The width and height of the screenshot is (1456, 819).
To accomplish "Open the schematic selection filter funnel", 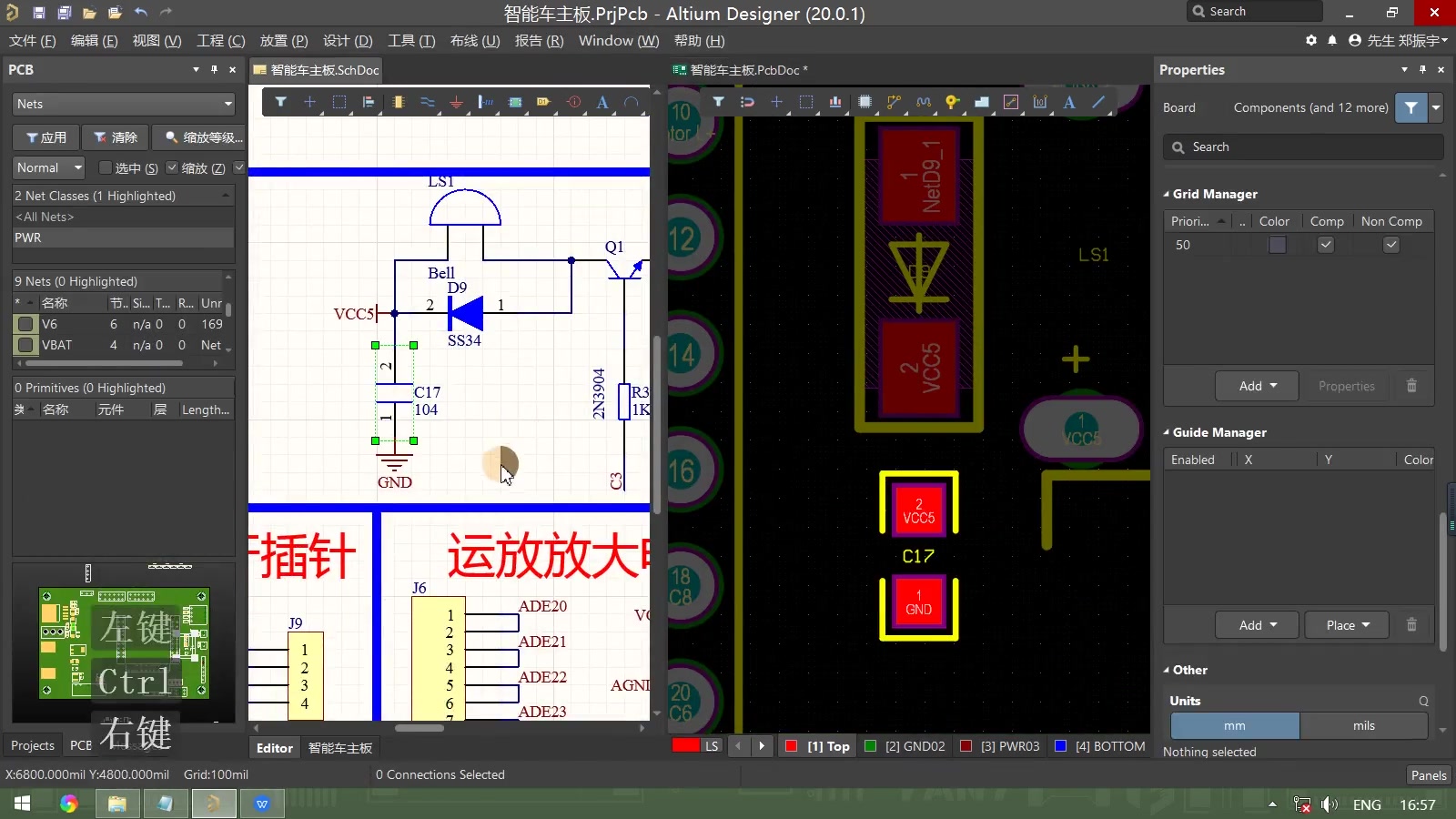I will point(281,102).
